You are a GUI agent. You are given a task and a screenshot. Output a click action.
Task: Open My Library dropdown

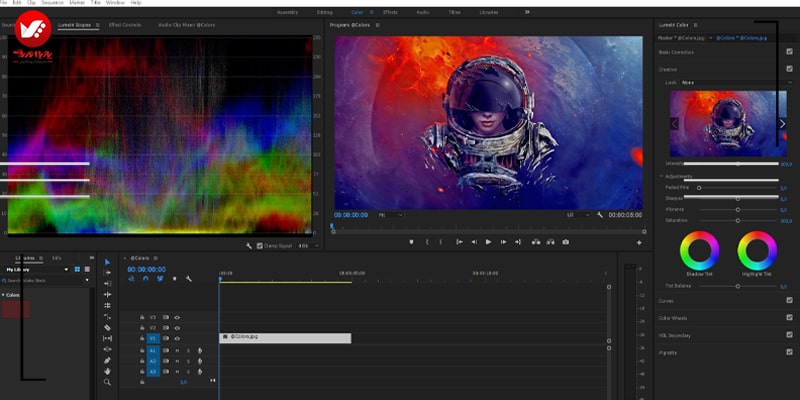click(37, 269)
